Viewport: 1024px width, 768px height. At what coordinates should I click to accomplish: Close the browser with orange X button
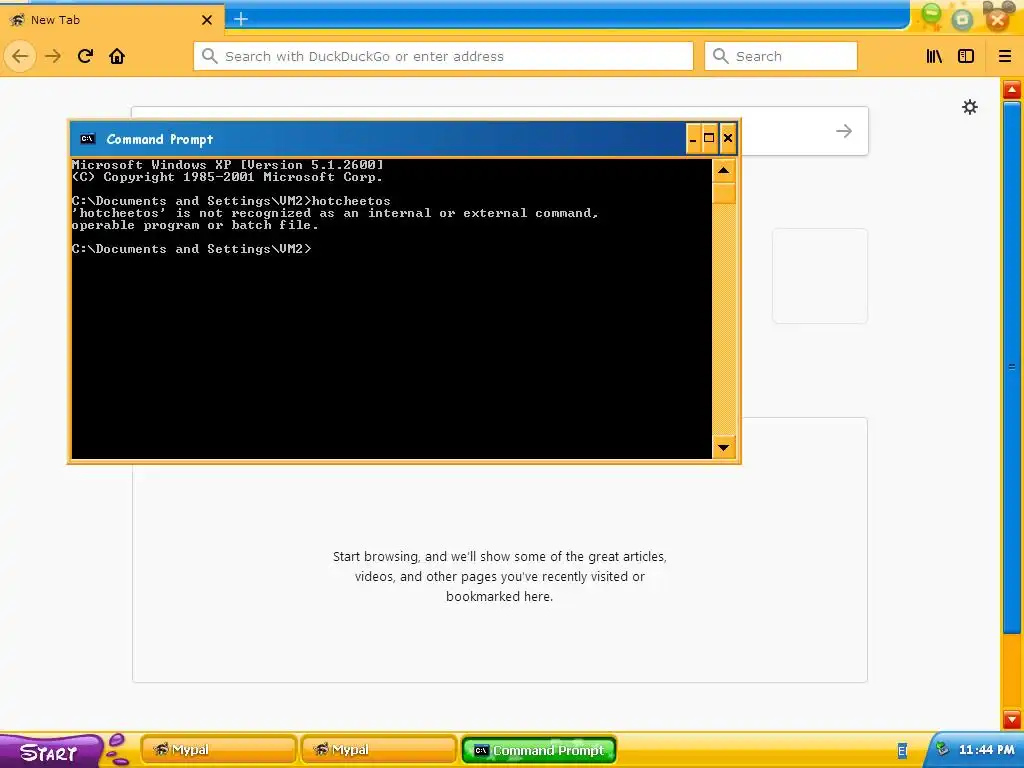pos(997,19)
